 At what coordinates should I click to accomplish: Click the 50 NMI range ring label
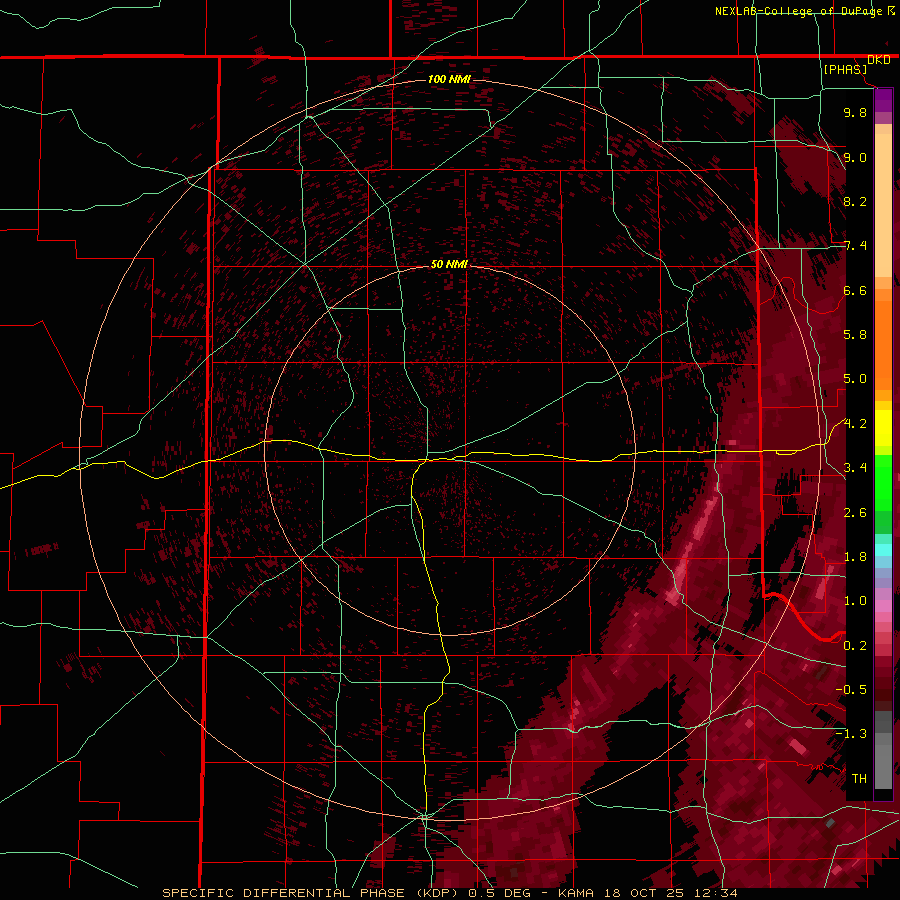(x=449, y=264)
